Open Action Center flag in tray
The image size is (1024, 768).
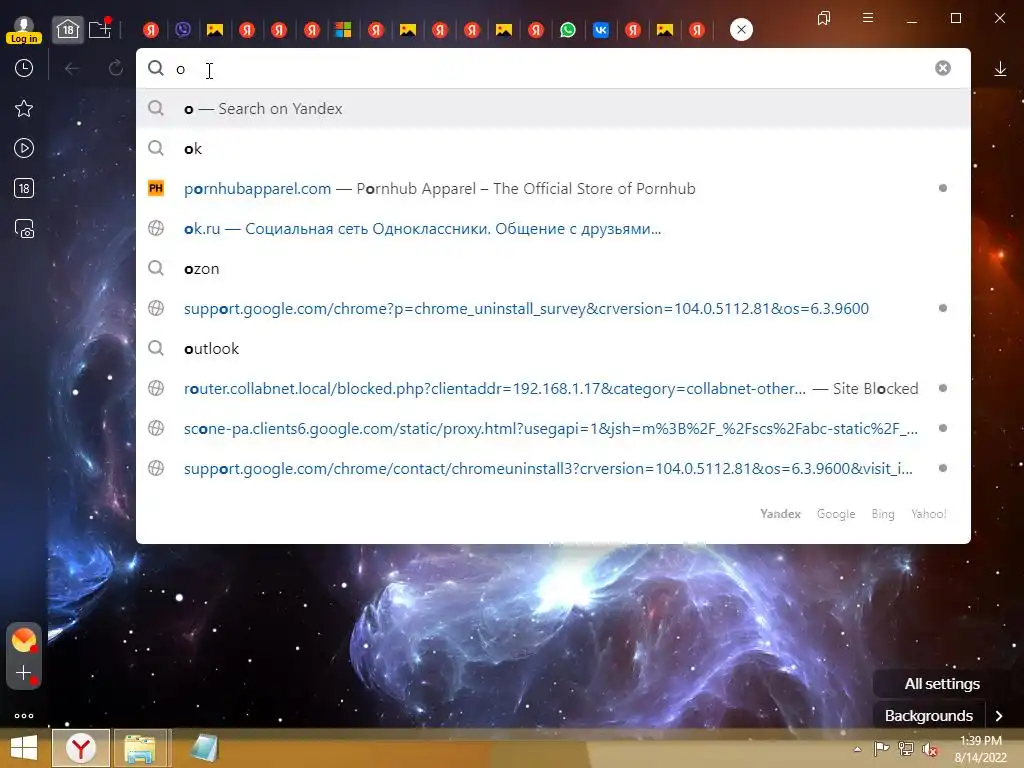[x=881, y=749]
